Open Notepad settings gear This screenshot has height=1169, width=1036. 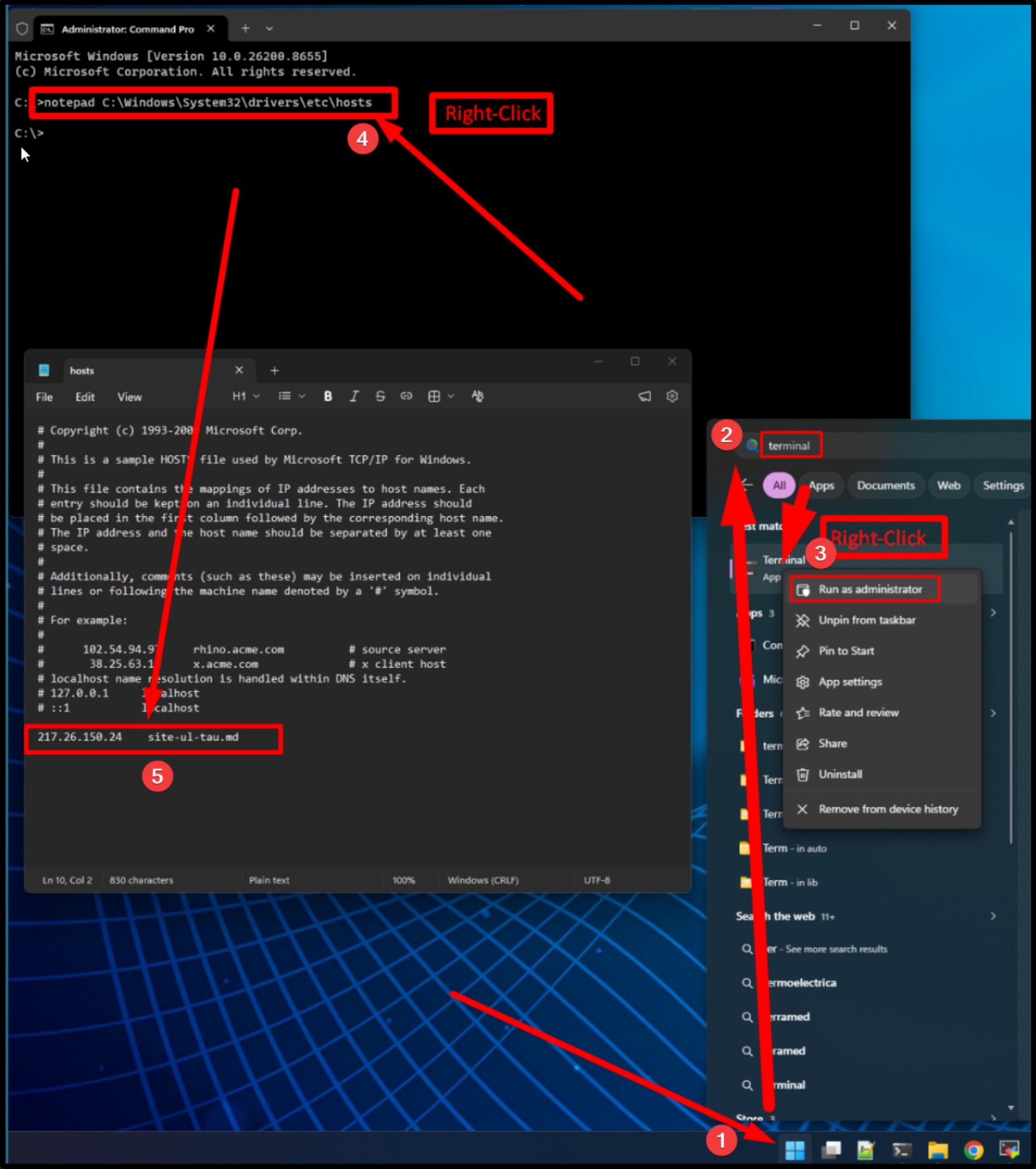pos(672,396)
